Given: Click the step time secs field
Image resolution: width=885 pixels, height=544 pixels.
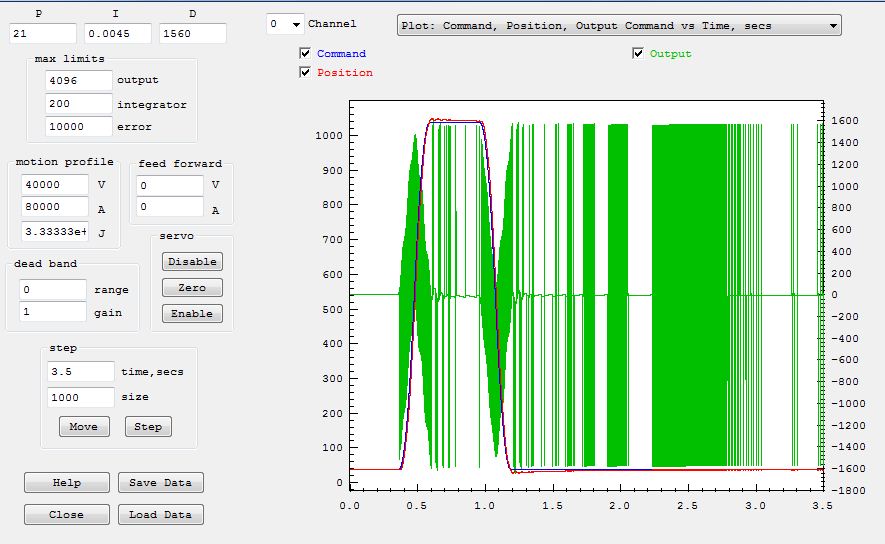Looking at the screenshot, I should (x=81, y=371).
